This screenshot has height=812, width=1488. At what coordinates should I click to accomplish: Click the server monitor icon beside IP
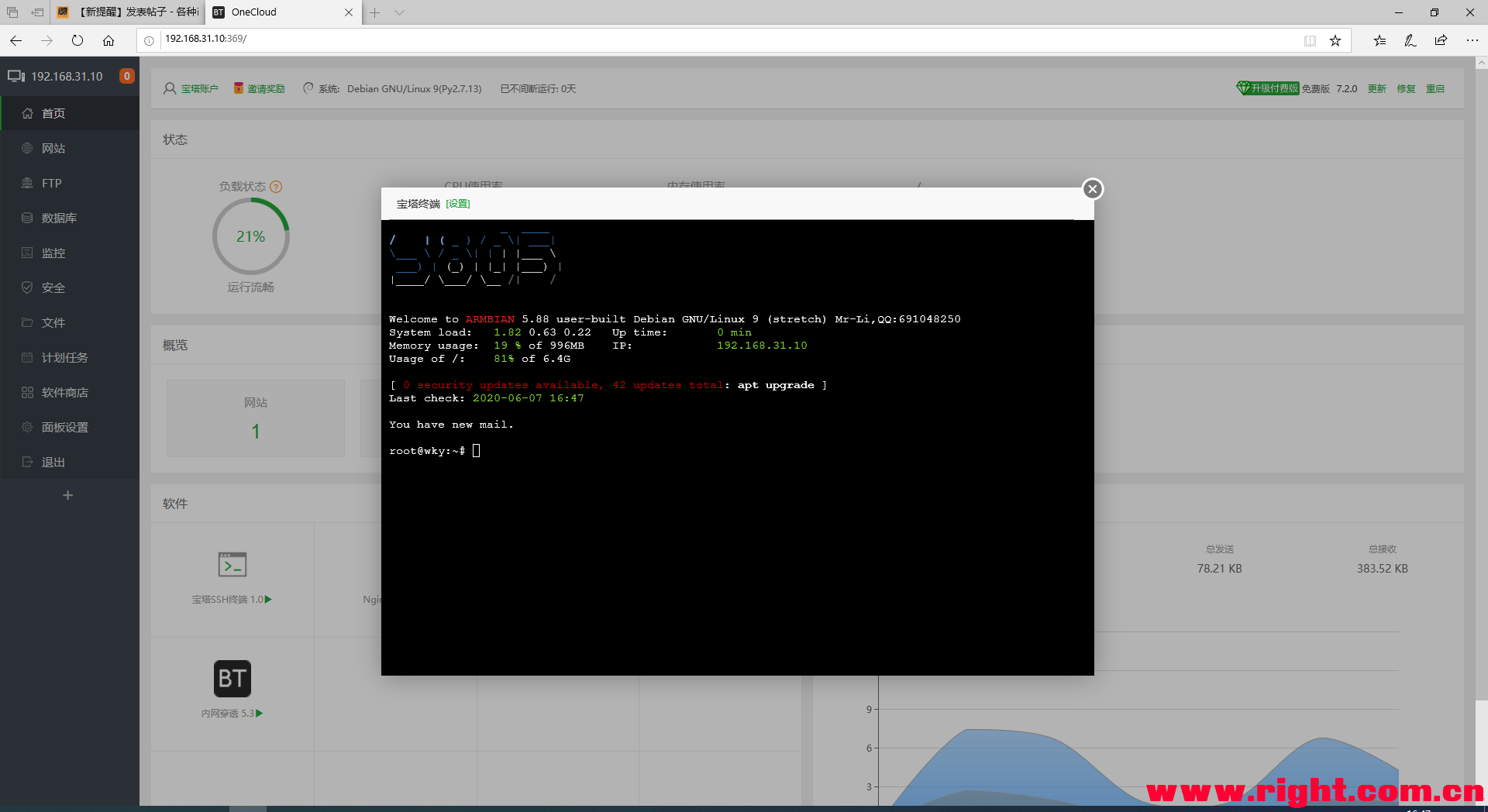tap(16, 76)
